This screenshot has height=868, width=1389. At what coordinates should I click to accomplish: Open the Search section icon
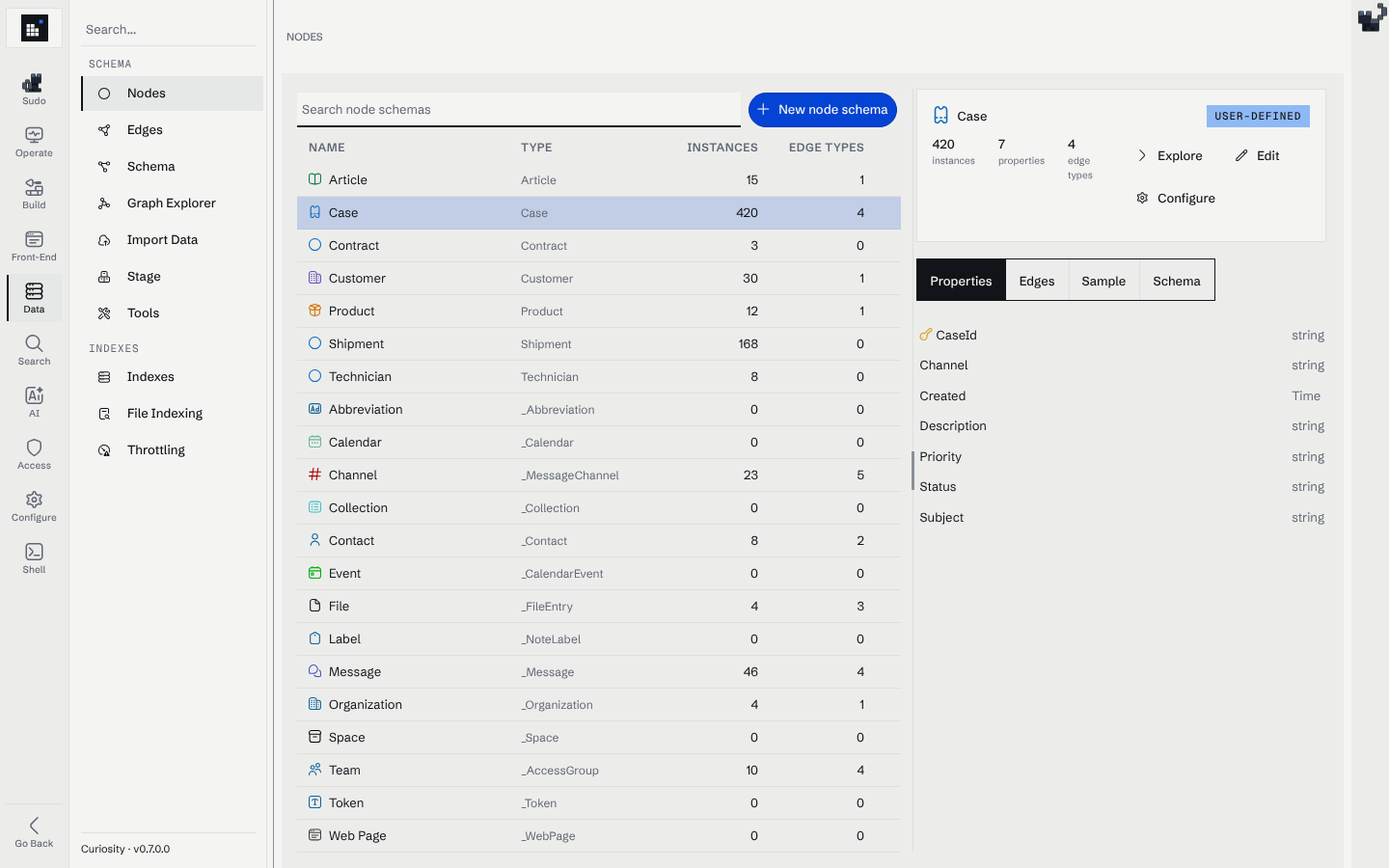(x=34, y=343)
